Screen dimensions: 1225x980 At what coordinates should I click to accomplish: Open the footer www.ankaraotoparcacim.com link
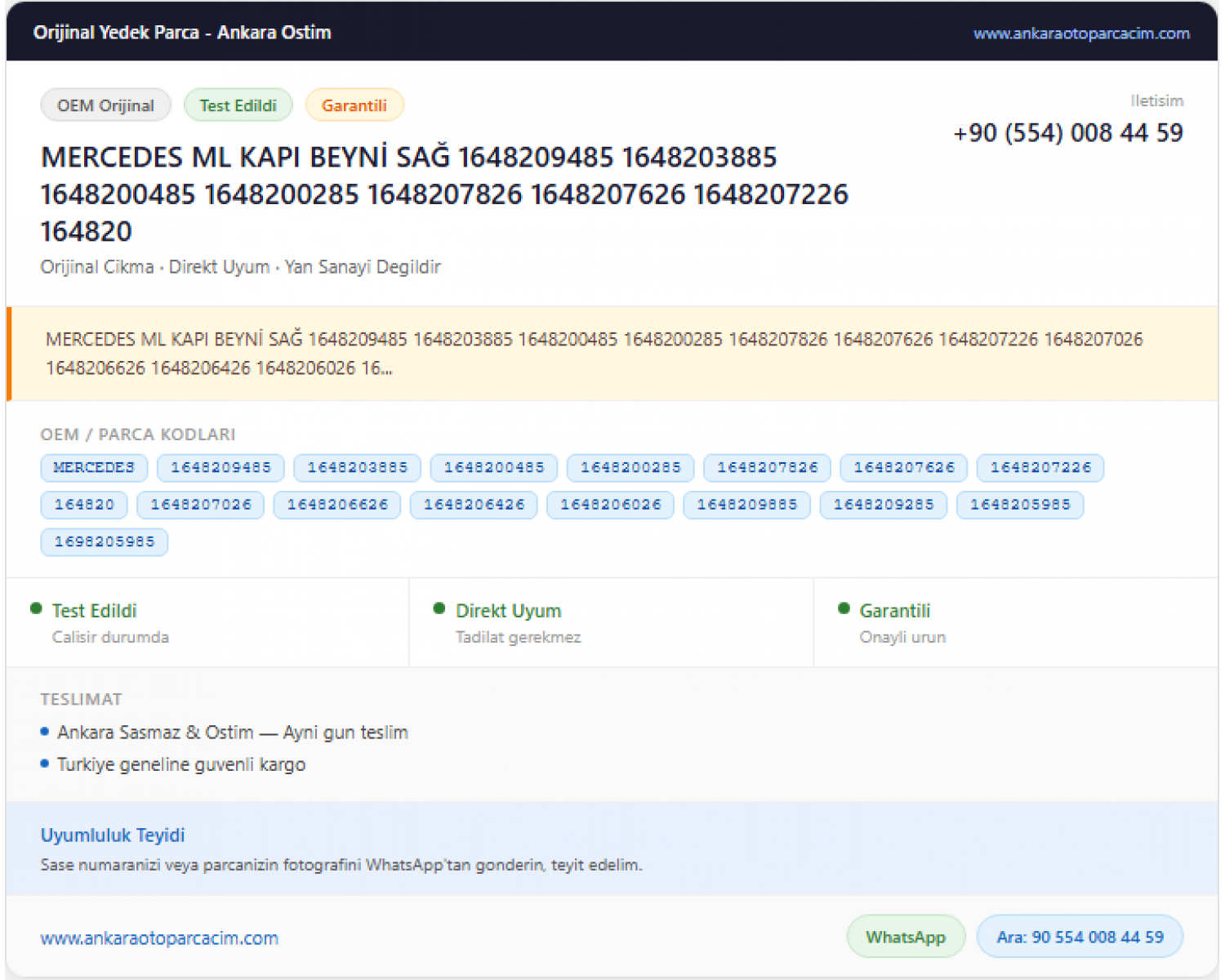coord(159,938)
